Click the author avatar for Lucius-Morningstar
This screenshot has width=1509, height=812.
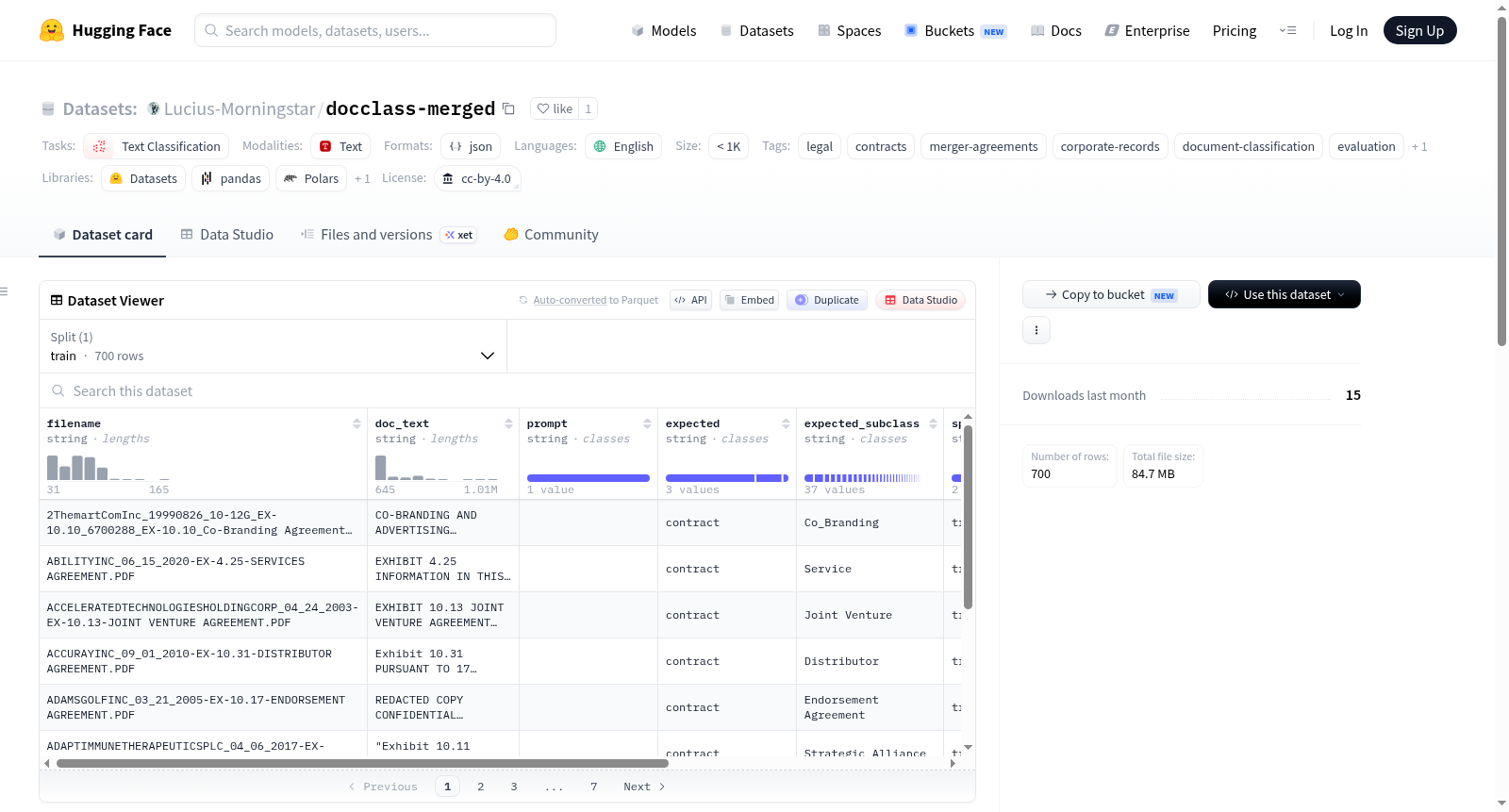pyautogui.click(x=154, y=108)
